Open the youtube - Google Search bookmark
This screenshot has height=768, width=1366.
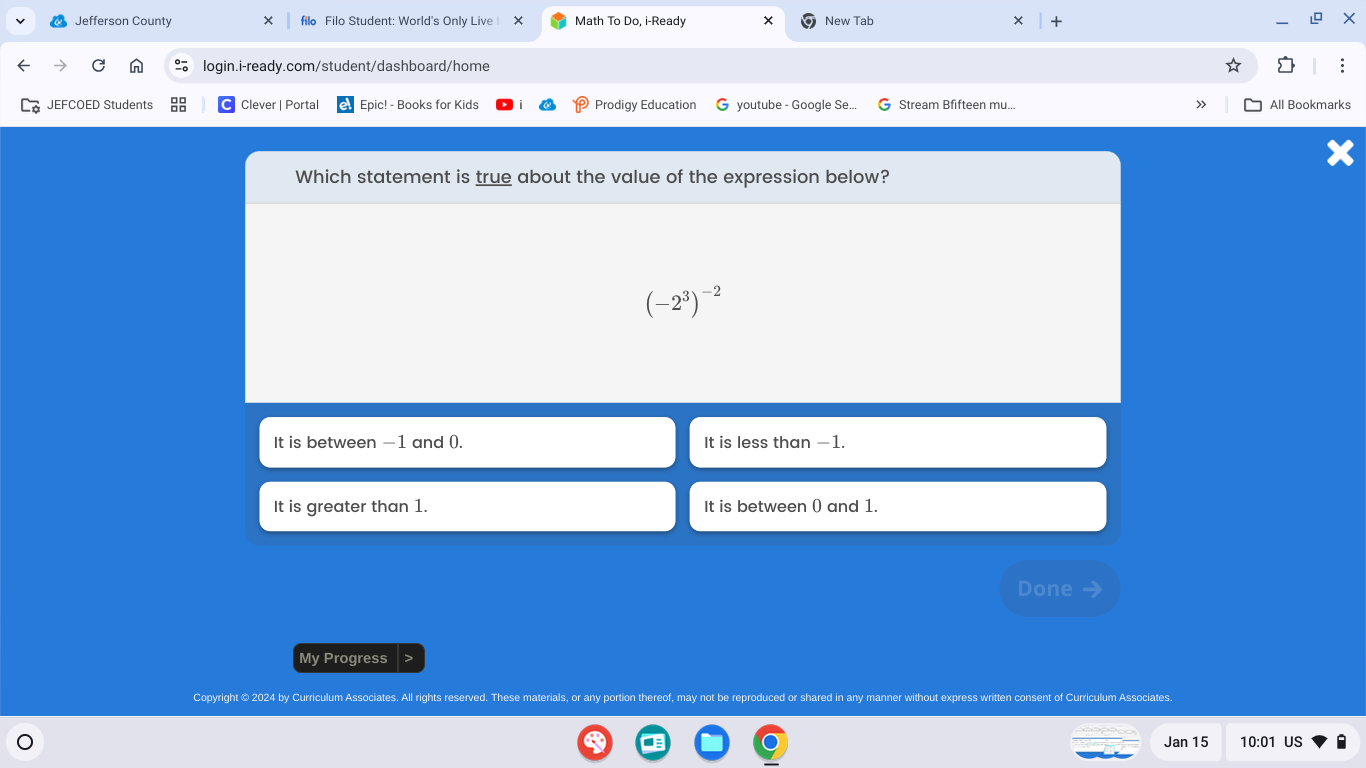coord(786,105)
